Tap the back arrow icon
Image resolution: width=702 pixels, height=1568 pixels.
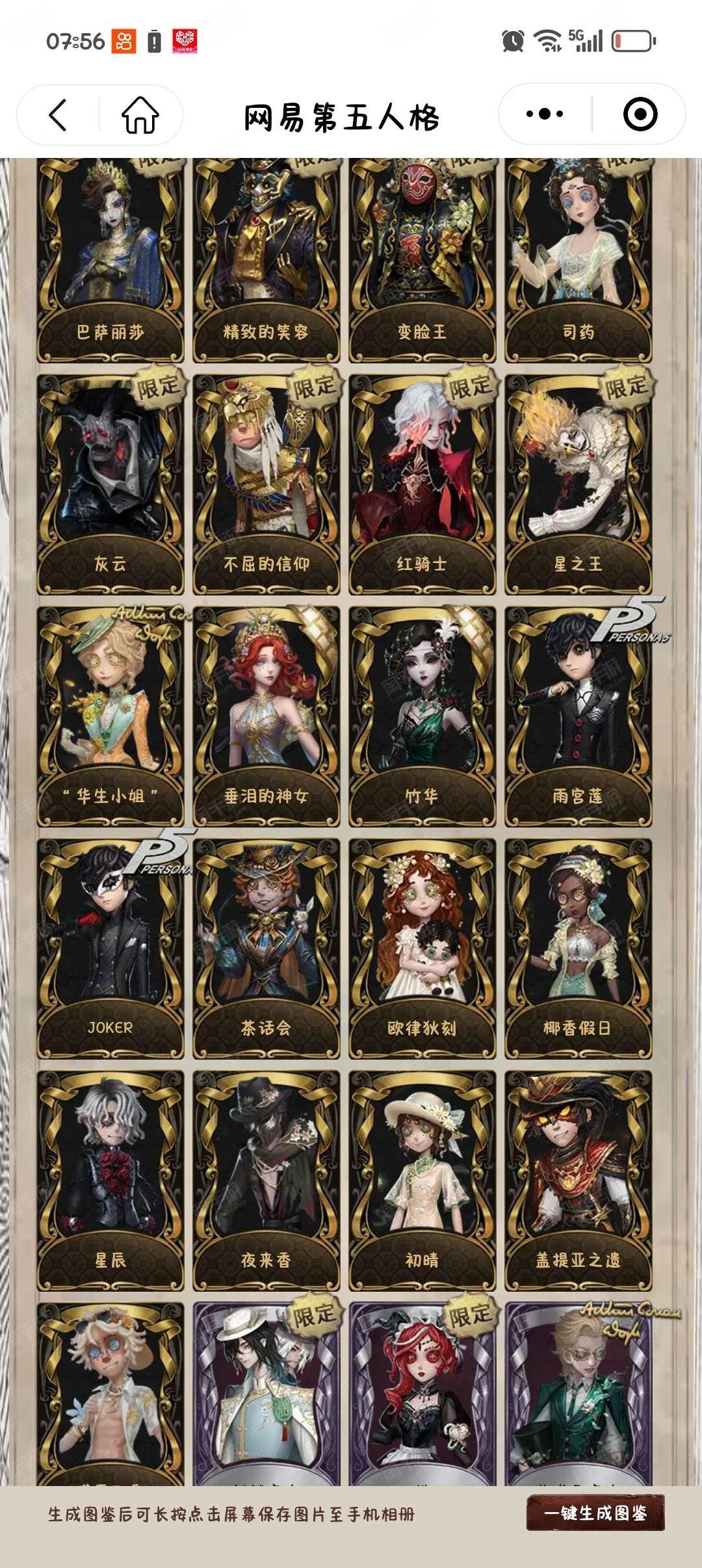tap(58, 115)
